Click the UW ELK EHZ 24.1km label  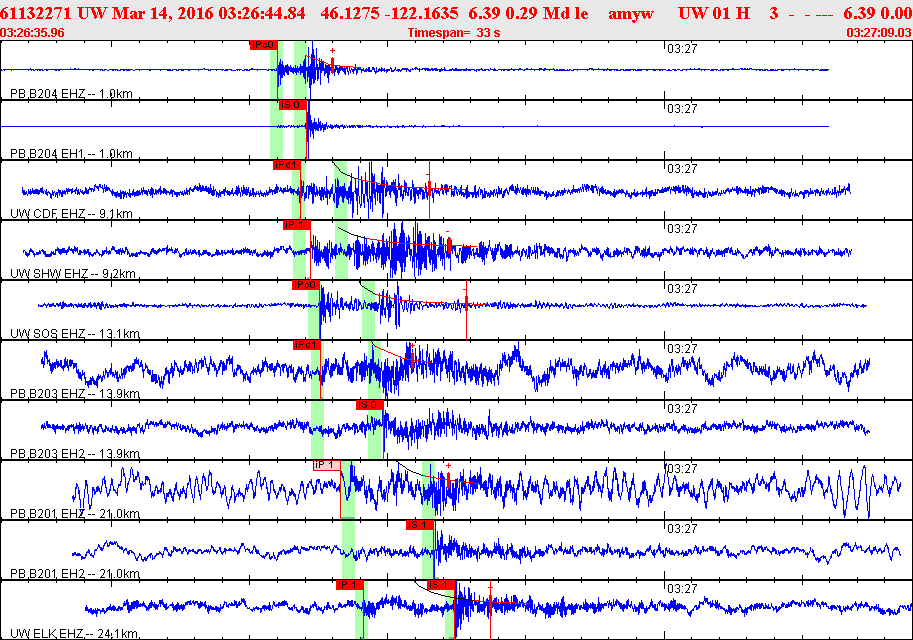[x=74, y=634]
